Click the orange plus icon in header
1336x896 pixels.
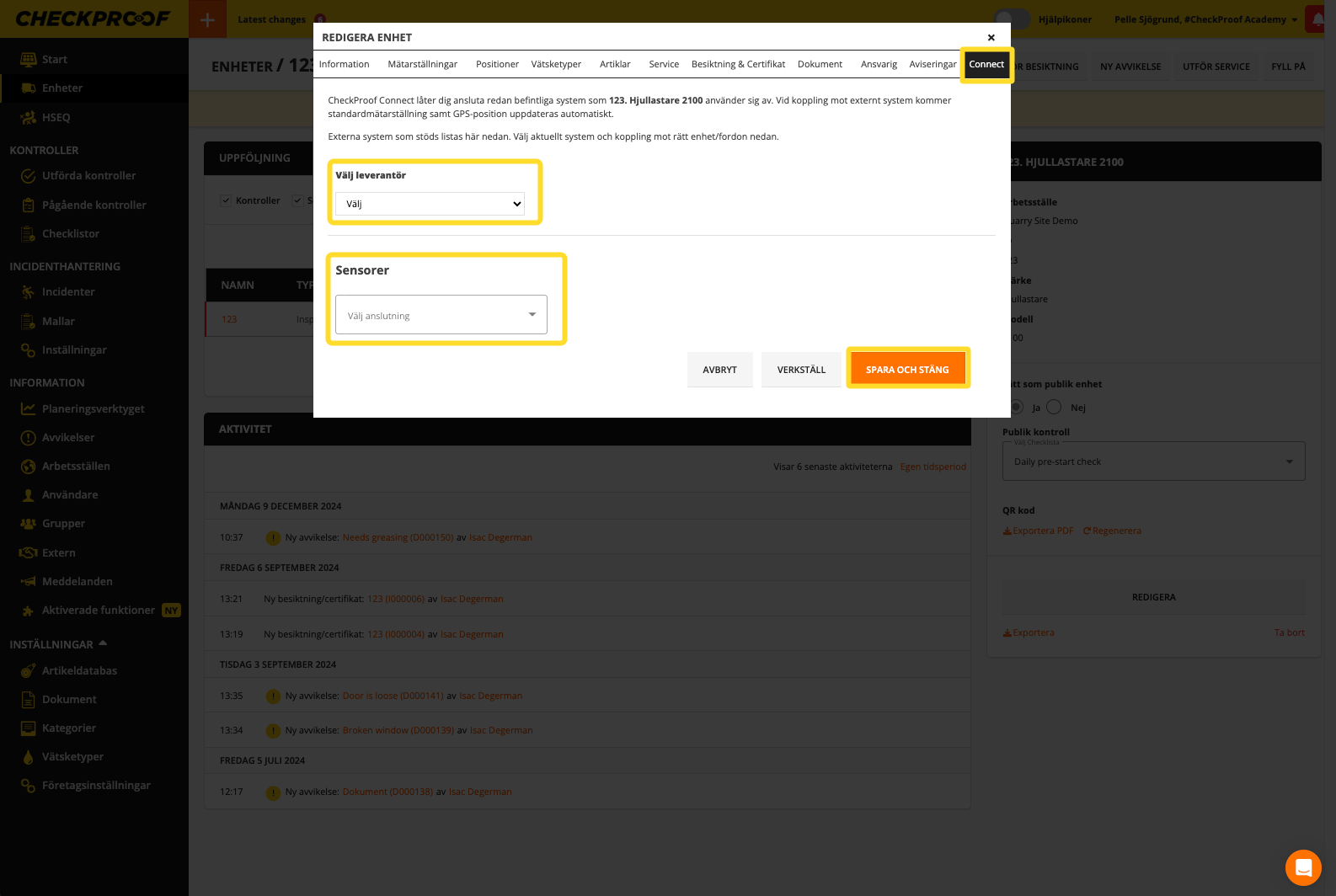pos(207,19)
